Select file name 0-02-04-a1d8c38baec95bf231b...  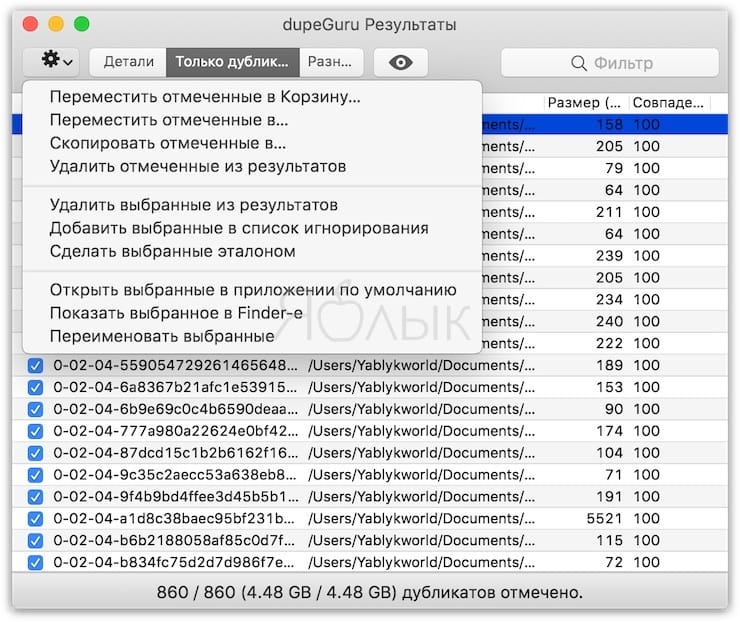[174, 518]
